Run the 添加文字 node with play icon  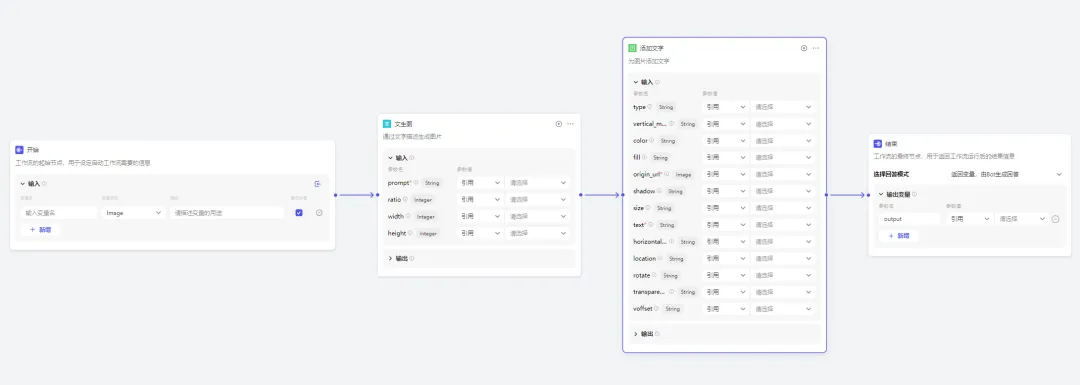coord(804,48)
